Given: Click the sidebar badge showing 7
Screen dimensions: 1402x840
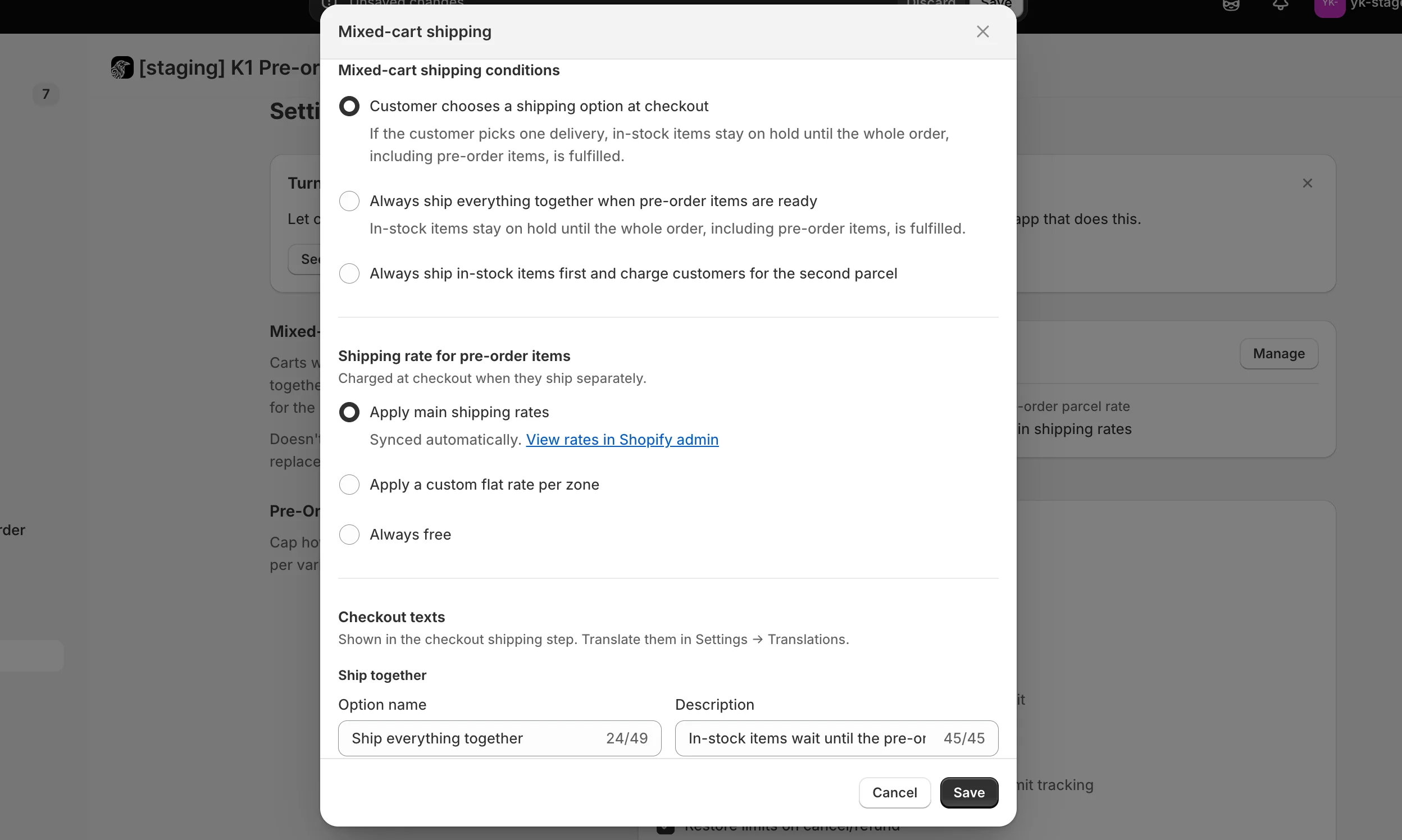Looking at the screenshot, I should (46, 94).
